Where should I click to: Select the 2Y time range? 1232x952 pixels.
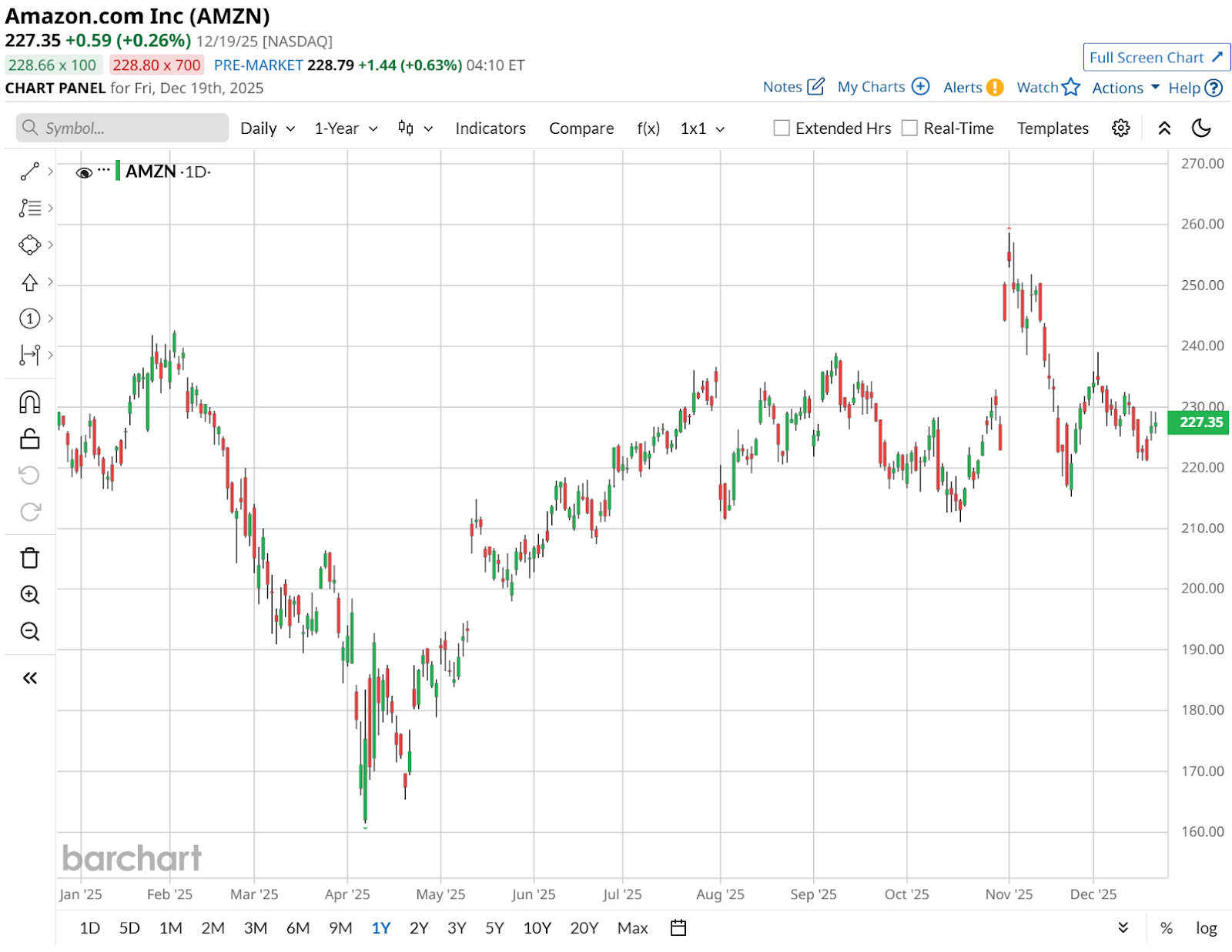419,928
